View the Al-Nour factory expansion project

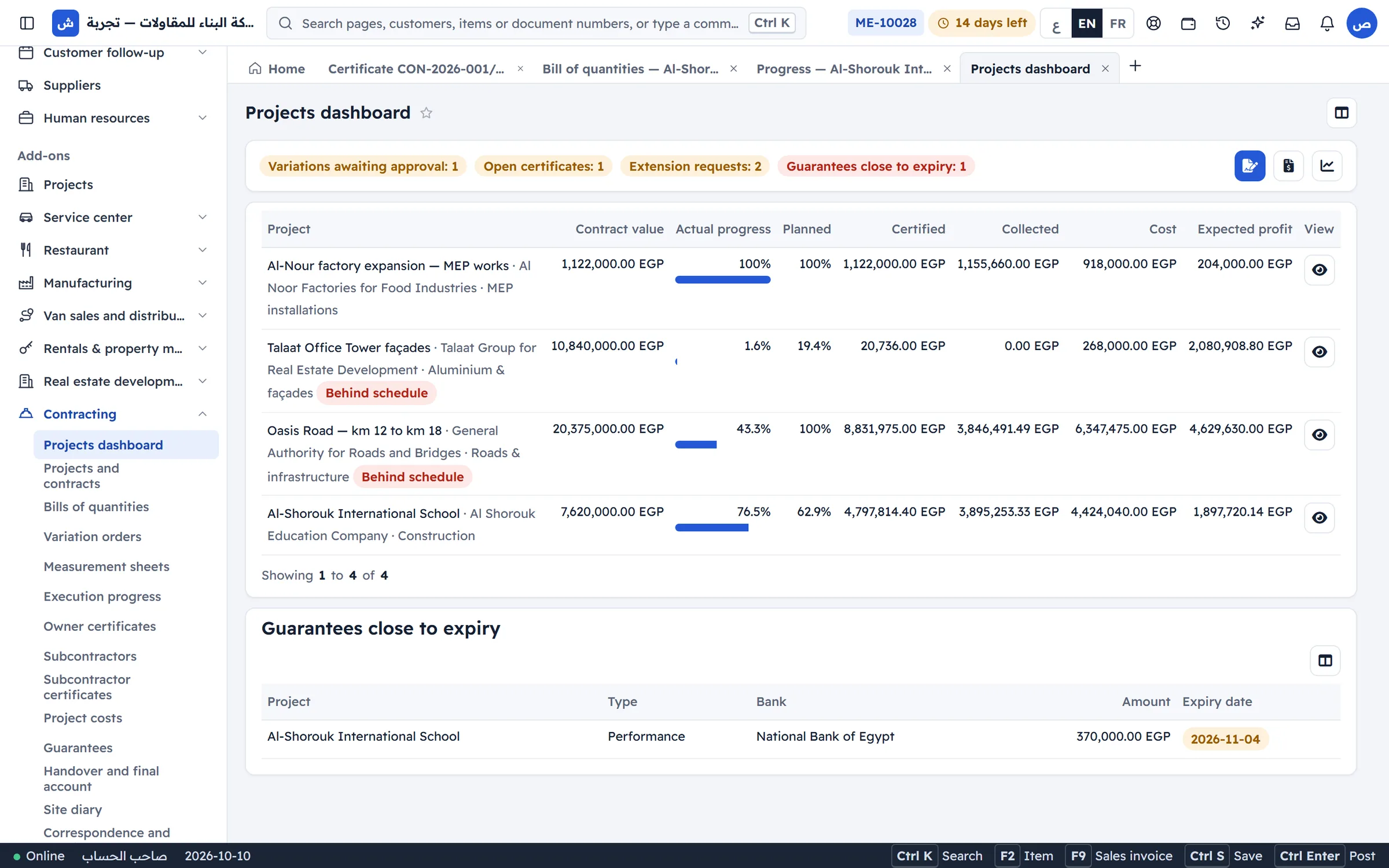click(1319, 270)
